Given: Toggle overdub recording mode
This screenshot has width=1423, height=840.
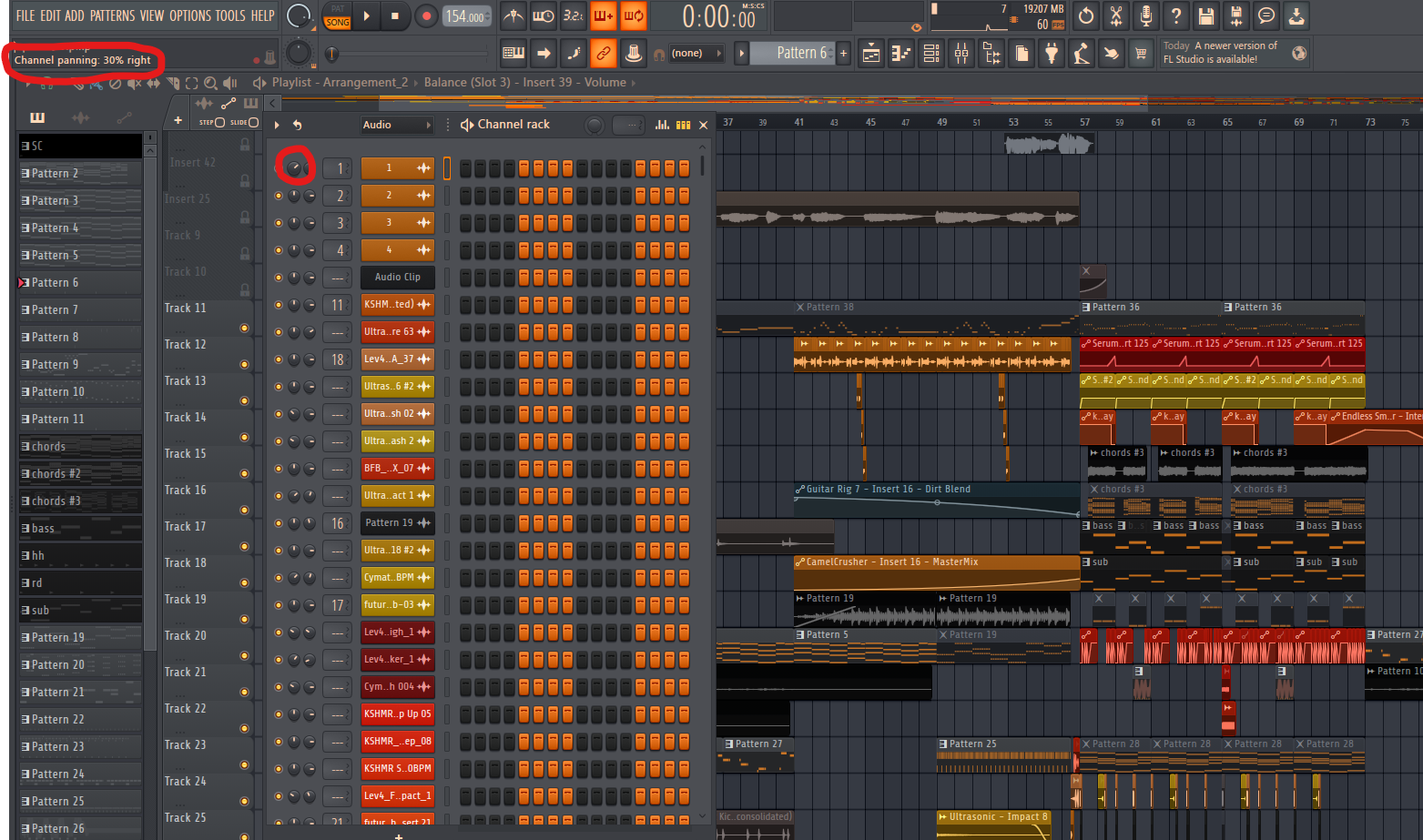Looking at the screenshot, I should click(604, 15).
